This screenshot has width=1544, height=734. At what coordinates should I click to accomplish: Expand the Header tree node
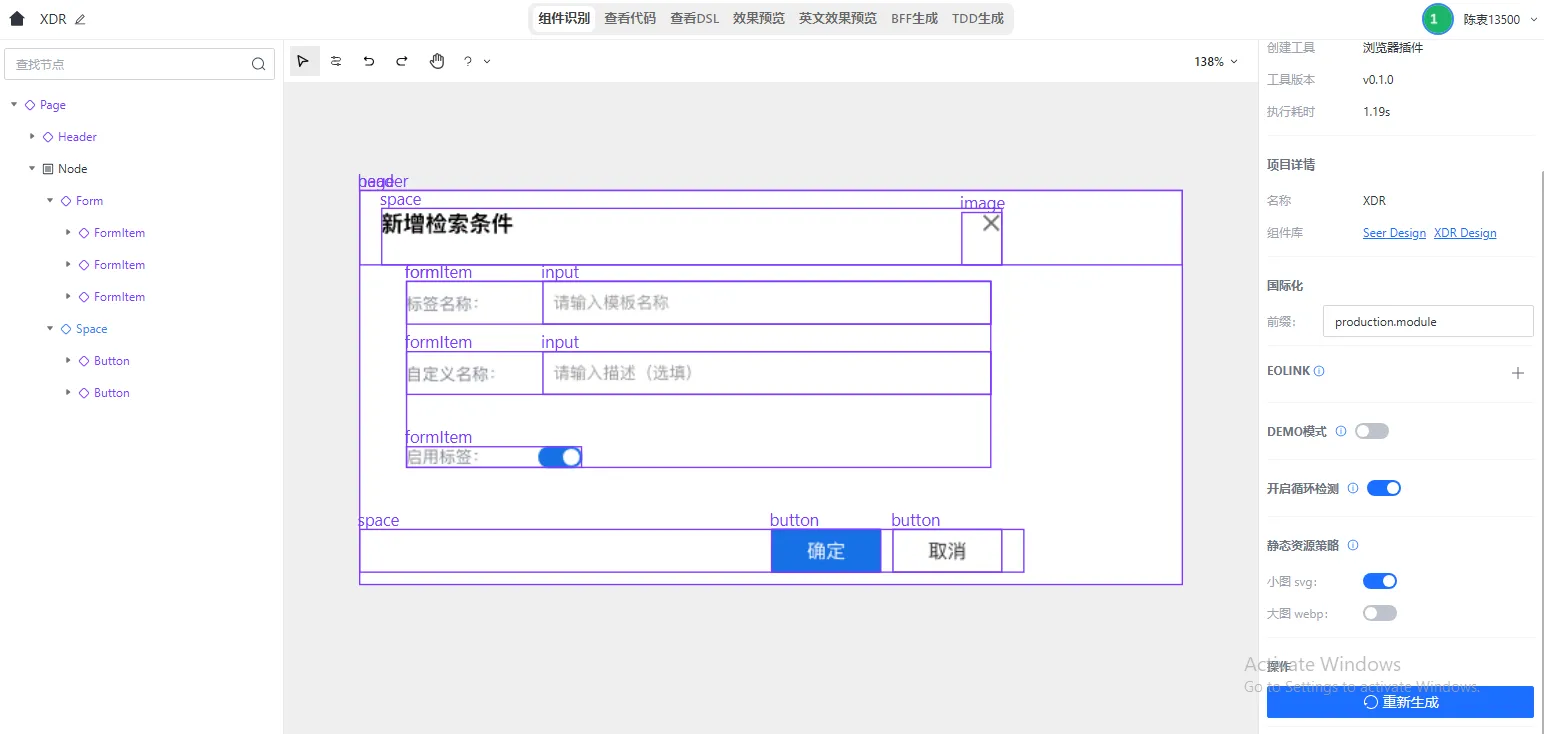pos(32,136)
